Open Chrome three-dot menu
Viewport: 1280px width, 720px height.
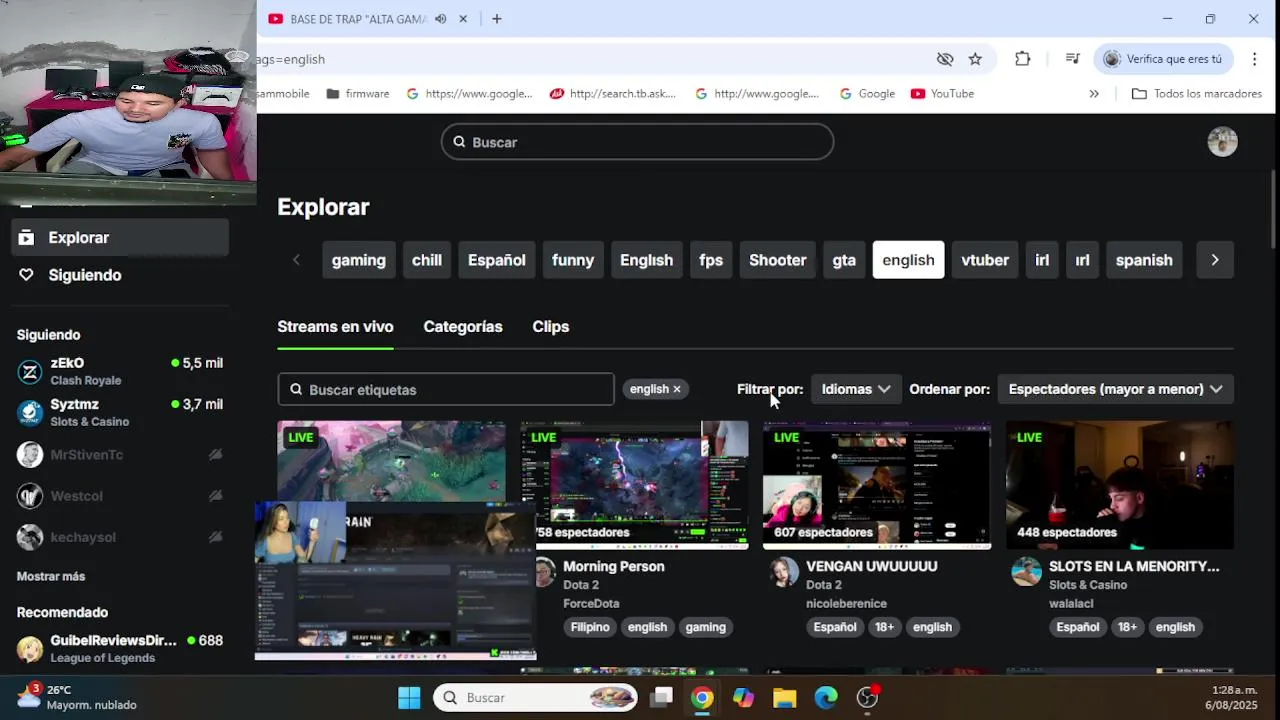1254,59
